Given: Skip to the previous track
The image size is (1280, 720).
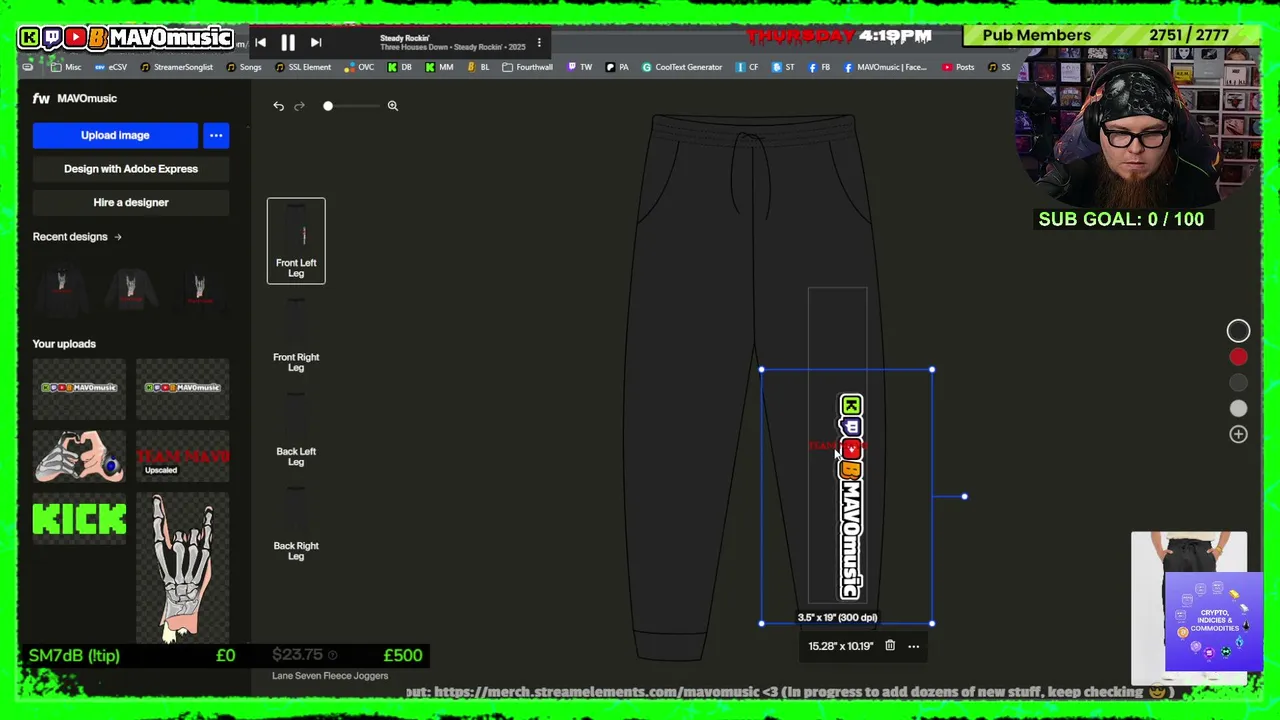Looking at the screenshot, I should coord(260,42).
